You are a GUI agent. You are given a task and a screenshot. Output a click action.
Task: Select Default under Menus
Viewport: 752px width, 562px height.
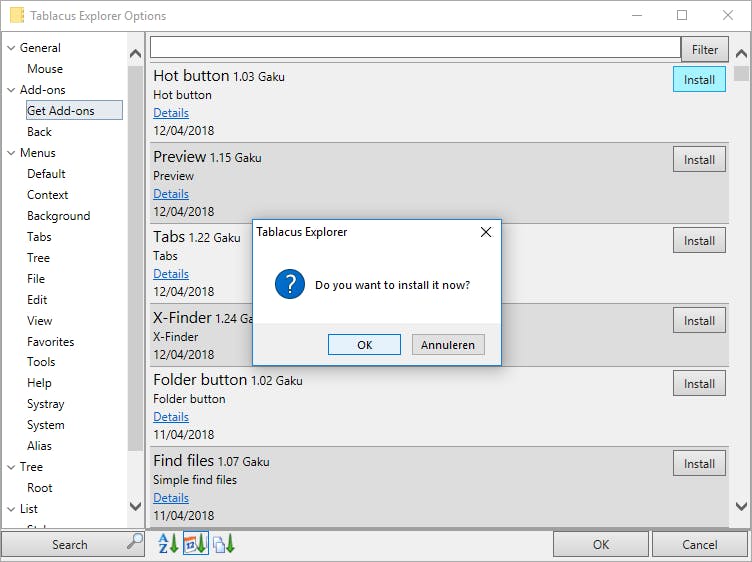[x=46, y=174]
